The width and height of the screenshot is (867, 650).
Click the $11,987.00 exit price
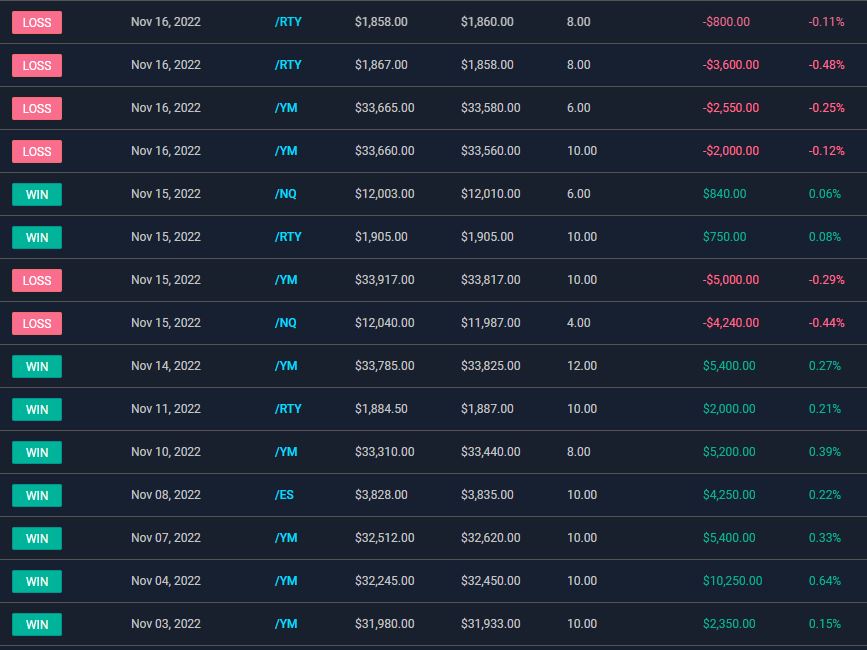point(490,323)
